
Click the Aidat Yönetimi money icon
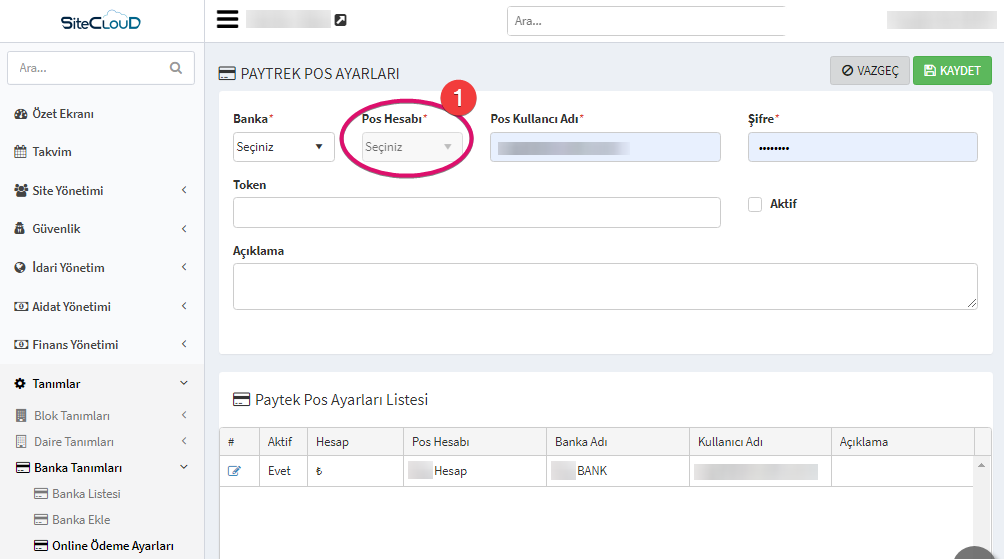(x=21, y=307)
